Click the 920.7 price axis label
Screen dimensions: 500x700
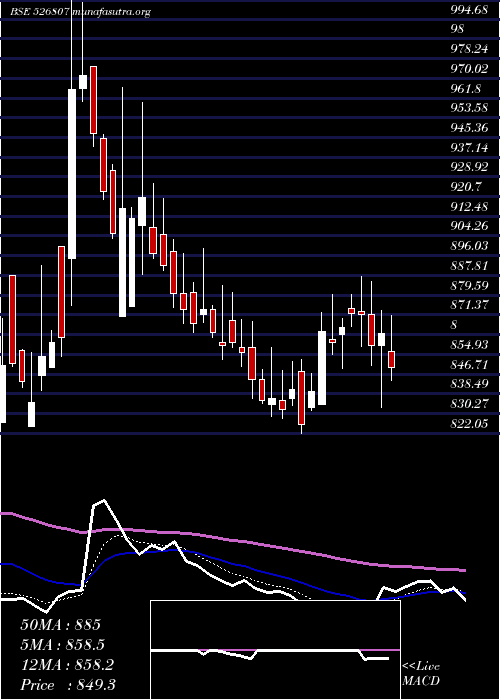pyautogui.click(x=466, y=187)
